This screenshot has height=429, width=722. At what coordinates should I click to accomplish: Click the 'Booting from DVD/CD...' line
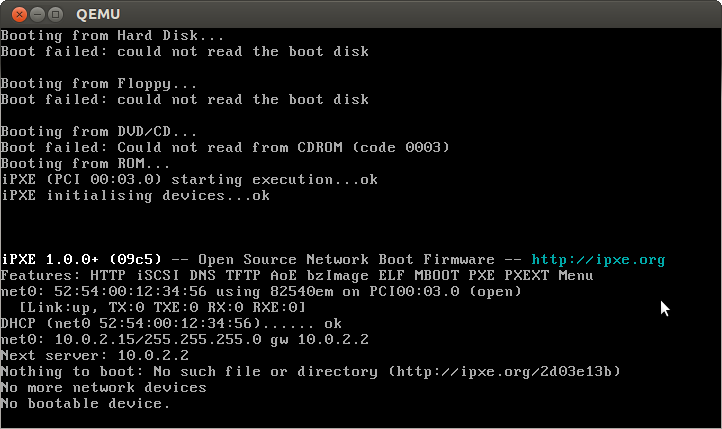tap(98, 131)
